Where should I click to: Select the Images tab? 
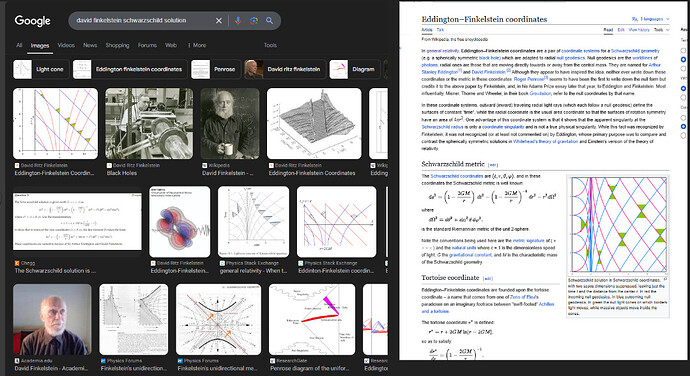40,45
